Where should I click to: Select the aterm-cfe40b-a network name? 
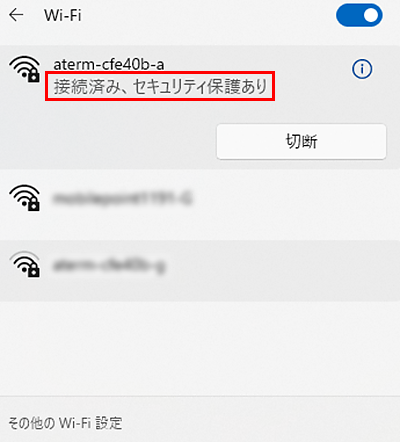pyautogui.click(x=109, y=64)
